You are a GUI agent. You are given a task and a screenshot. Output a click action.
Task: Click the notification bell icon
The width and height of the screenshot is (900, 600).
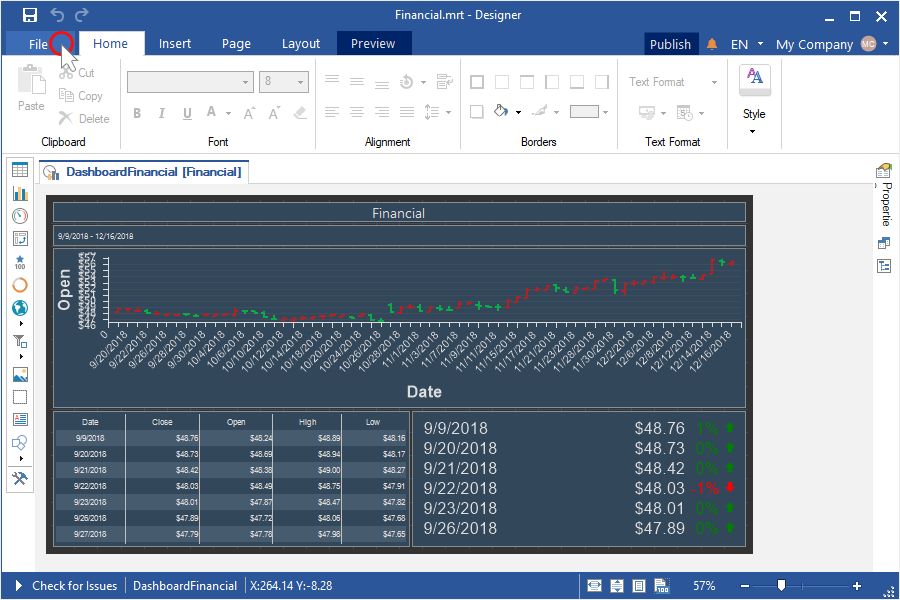click(x=712, y=44)
